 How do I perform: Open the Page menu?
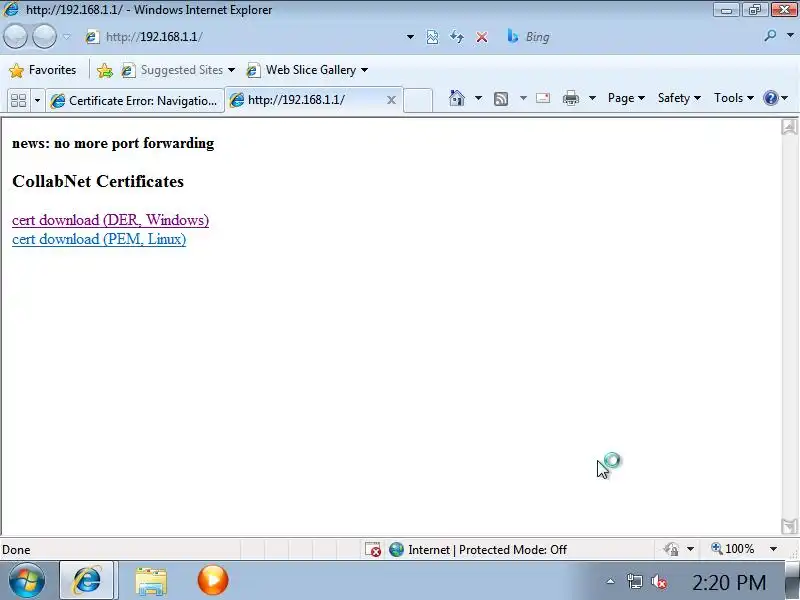coord(626,98)
